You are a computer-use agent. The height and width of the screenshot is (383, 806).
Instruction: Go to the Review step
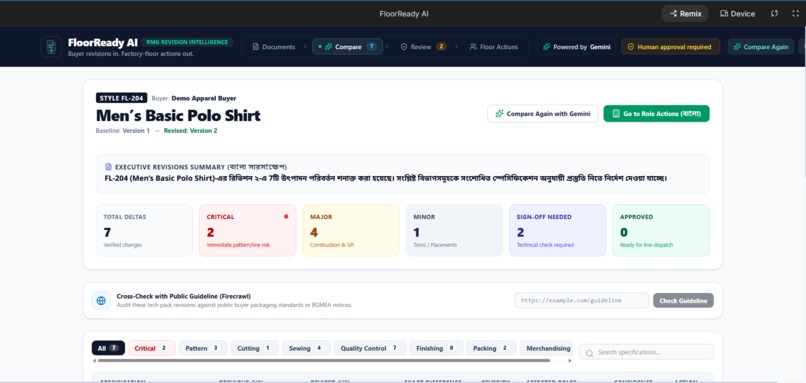(x=423, y=47)
